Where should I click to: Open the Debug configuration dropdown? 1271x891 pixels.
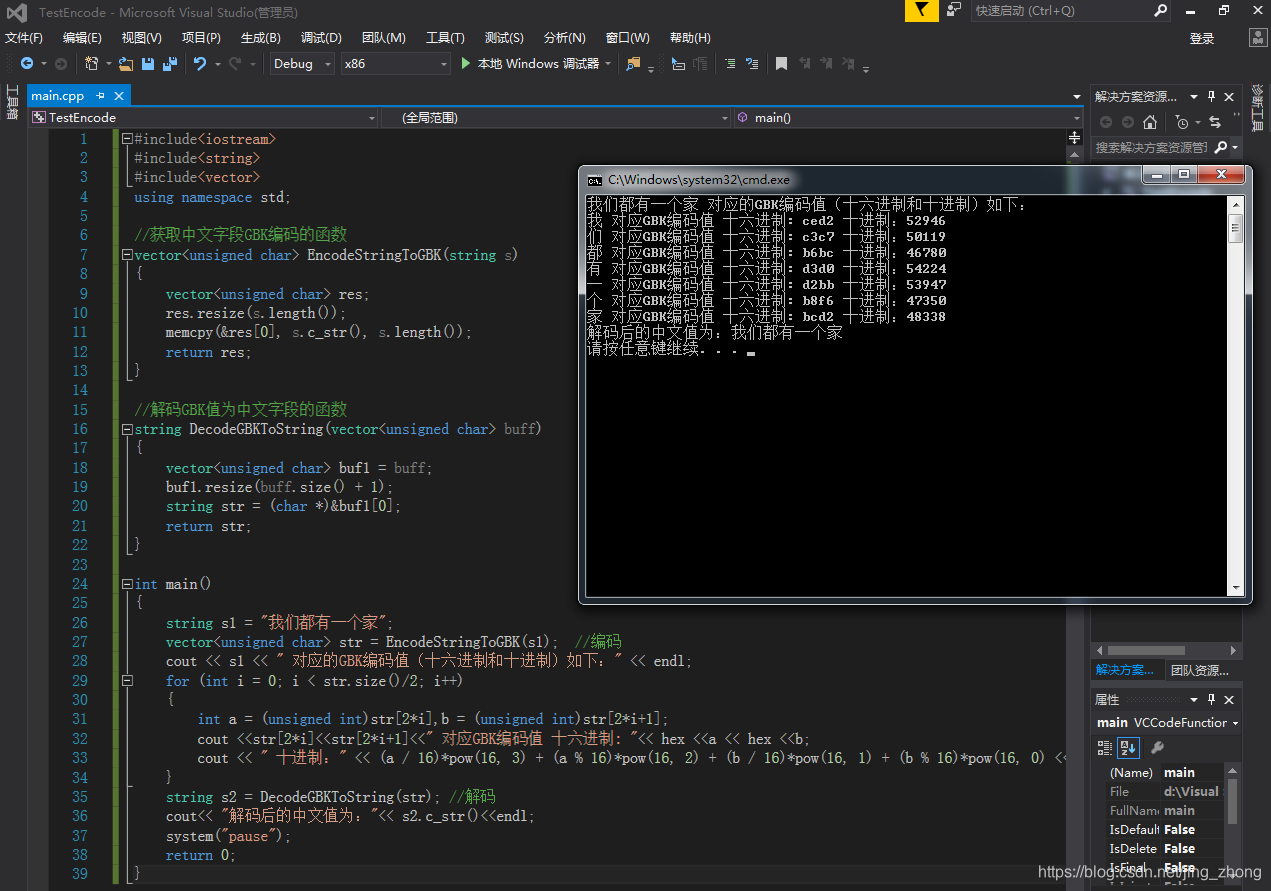(303, 63)
